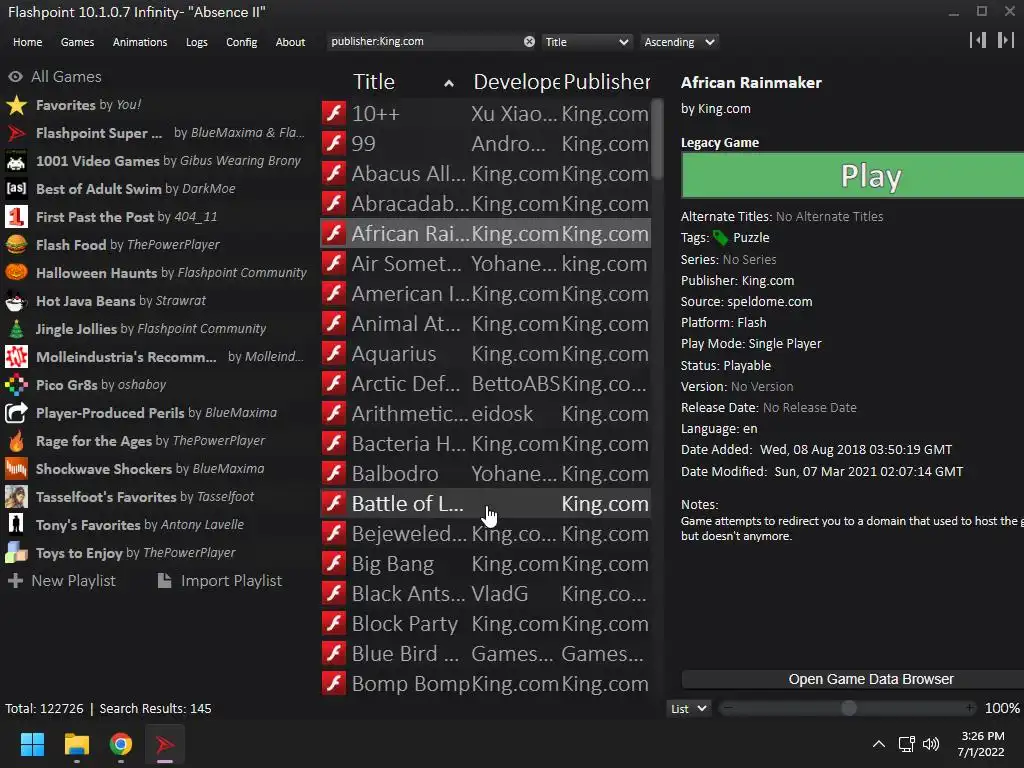
Task: Select the Animal At... game row
Action: point(485,323)
